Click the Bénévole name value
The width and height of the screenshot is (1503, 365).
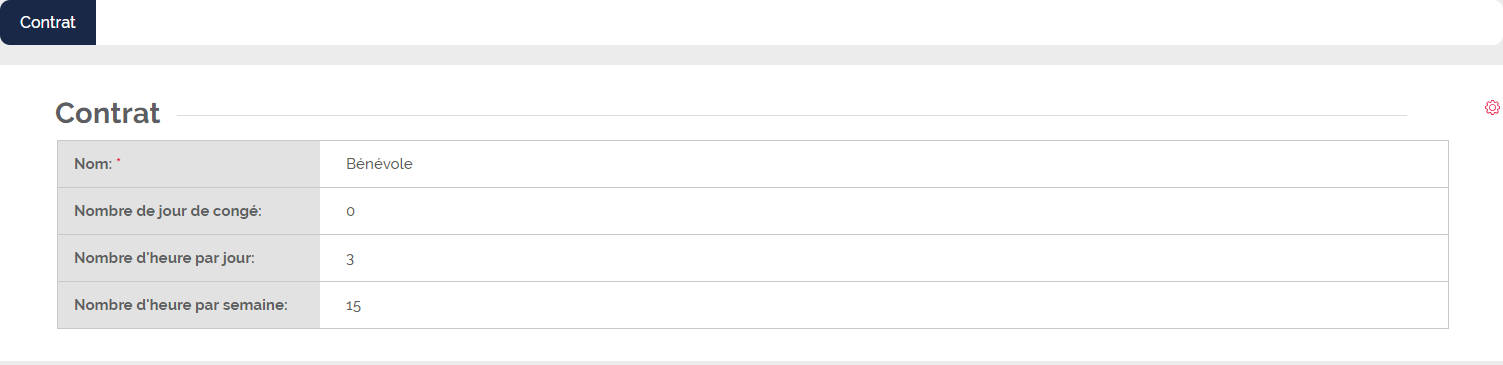coord(379,164)
